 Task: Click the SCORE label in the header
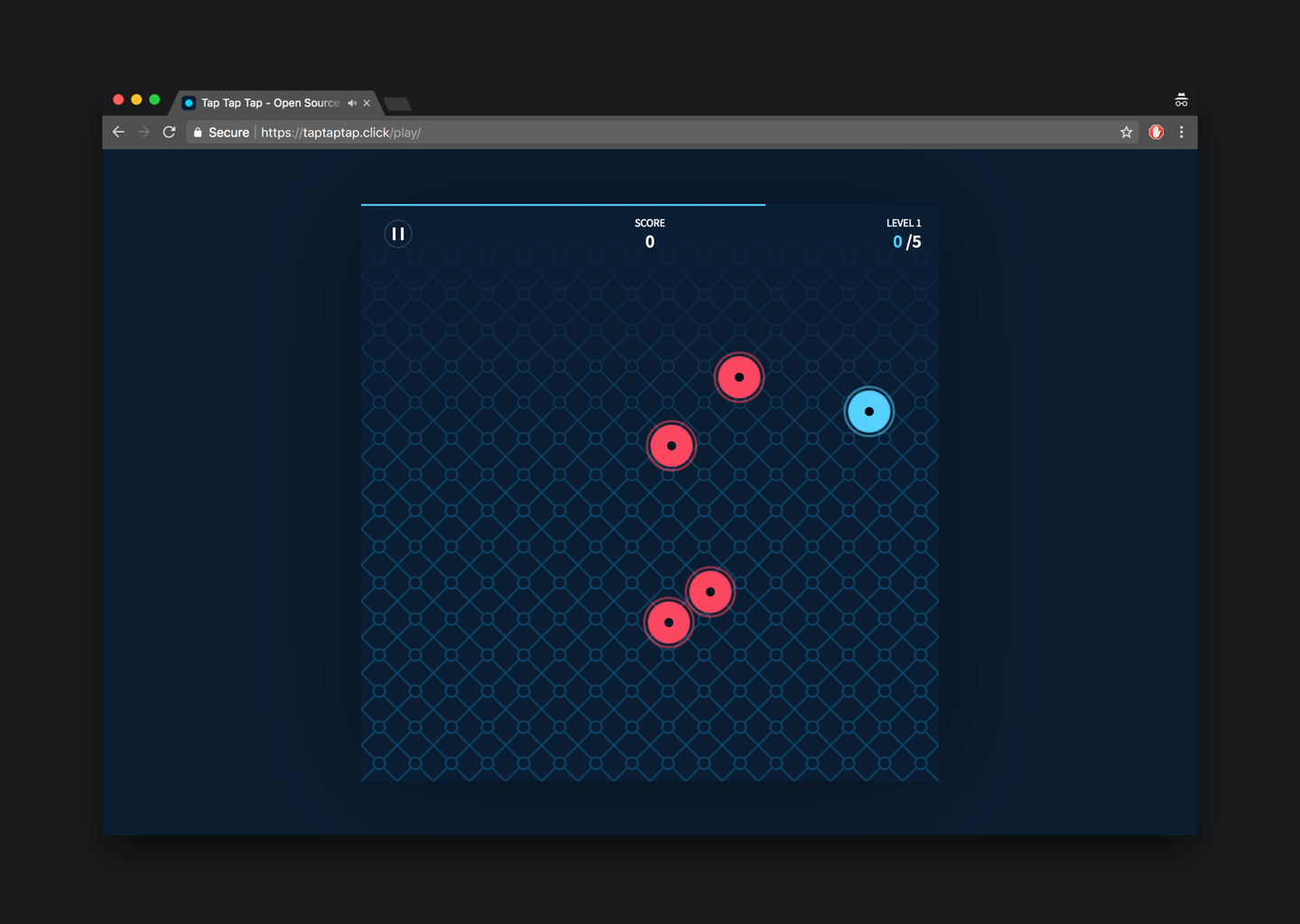649,223
